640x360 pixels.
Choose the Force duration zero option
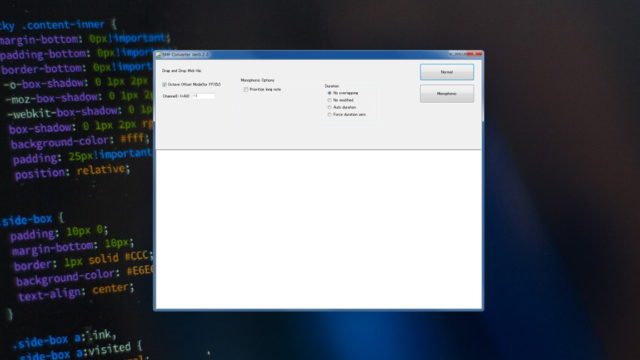point(329,115)
